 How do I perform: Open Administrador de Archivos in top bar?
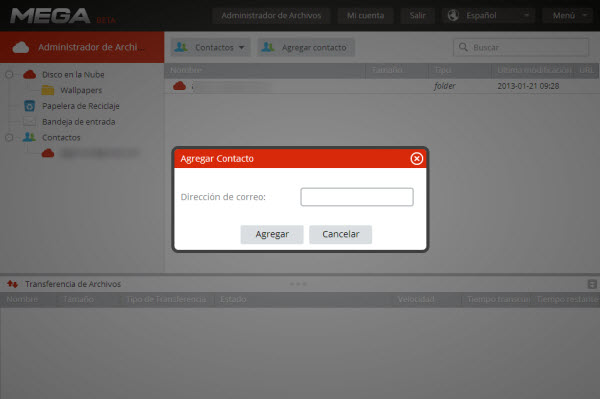coord(271,16)
